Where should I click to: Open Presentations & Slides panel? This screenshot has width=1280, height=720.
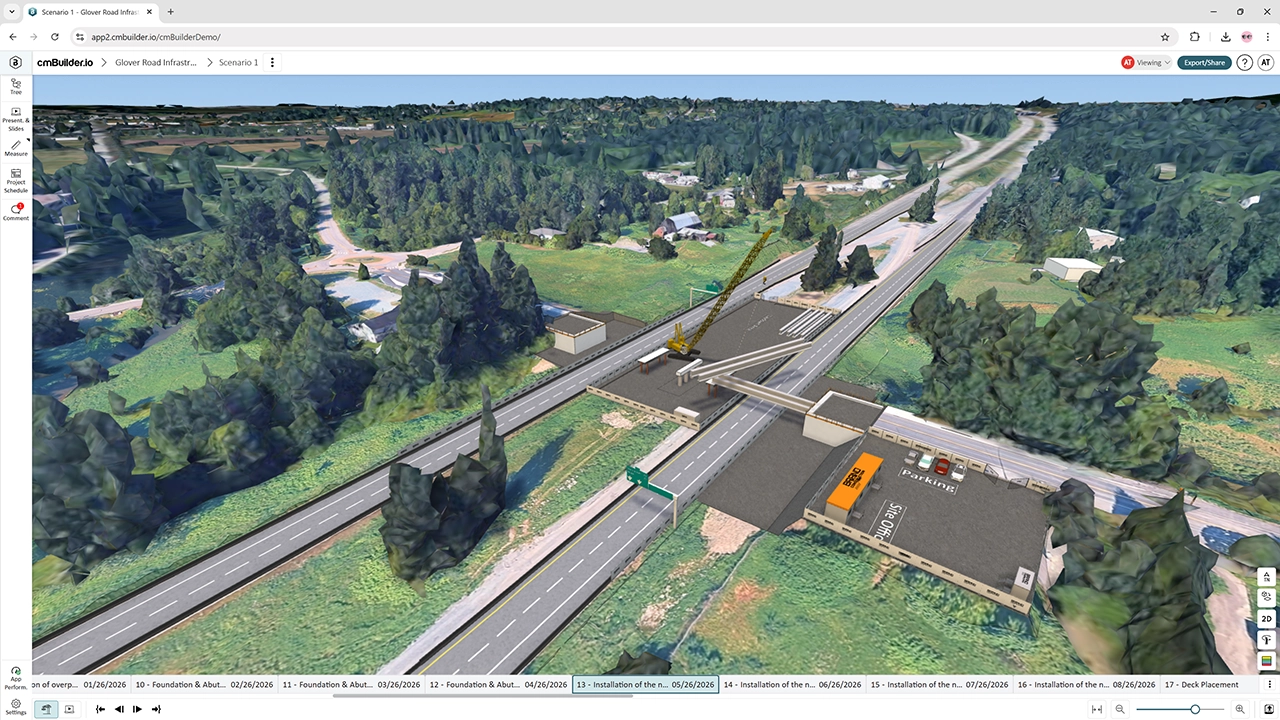tap(16, 119)
